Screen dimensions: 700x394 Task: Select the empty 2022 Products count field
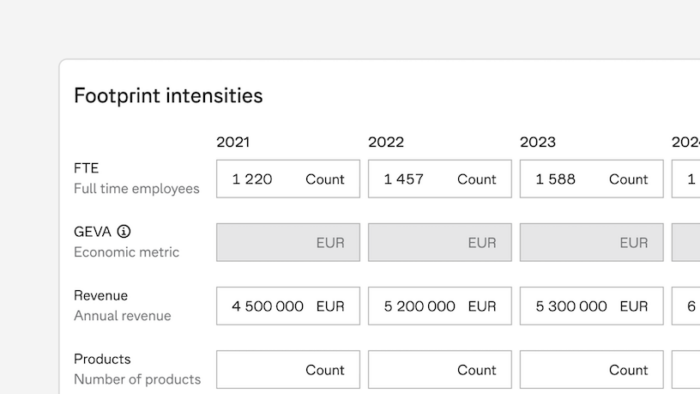tap(440, 369)
